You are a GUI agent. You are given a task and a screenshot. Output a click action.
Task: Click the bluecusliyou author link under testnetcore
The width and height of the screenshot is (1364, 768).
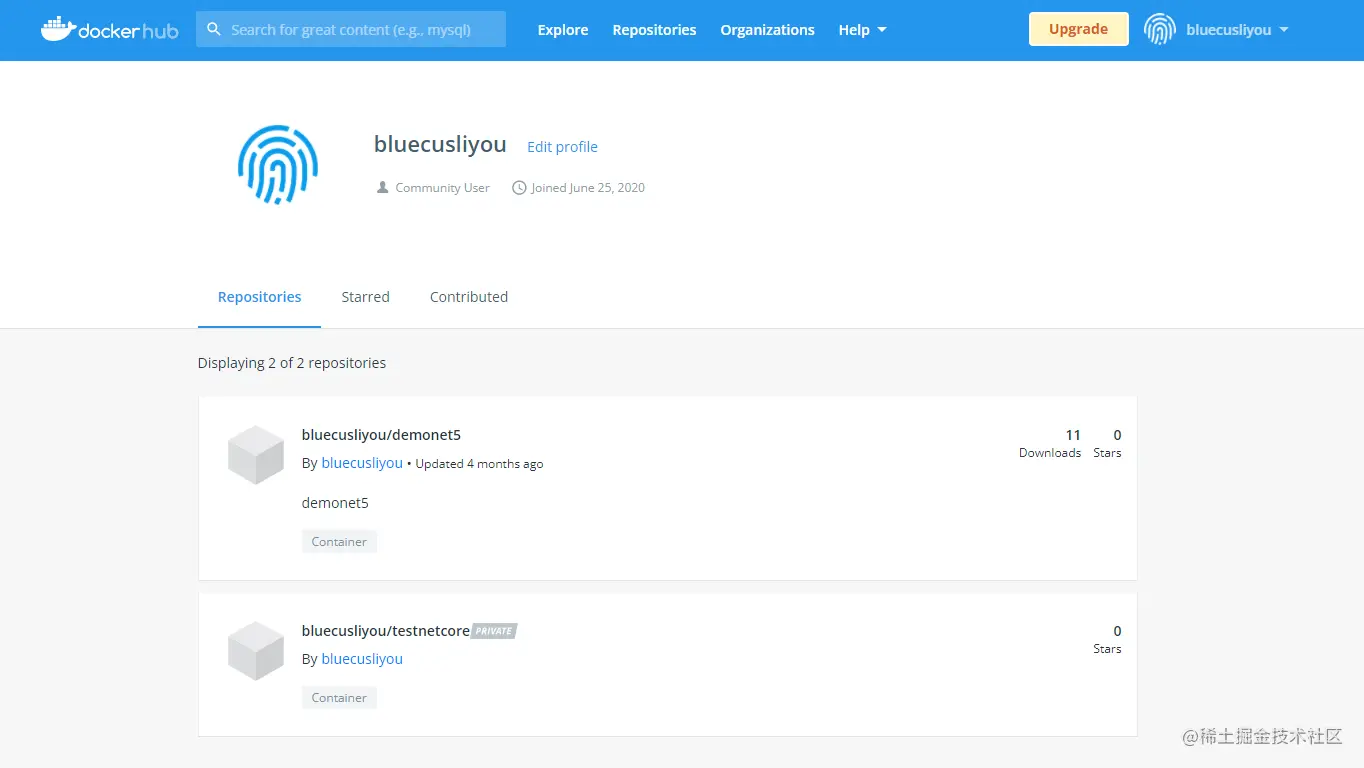(362, 659)
